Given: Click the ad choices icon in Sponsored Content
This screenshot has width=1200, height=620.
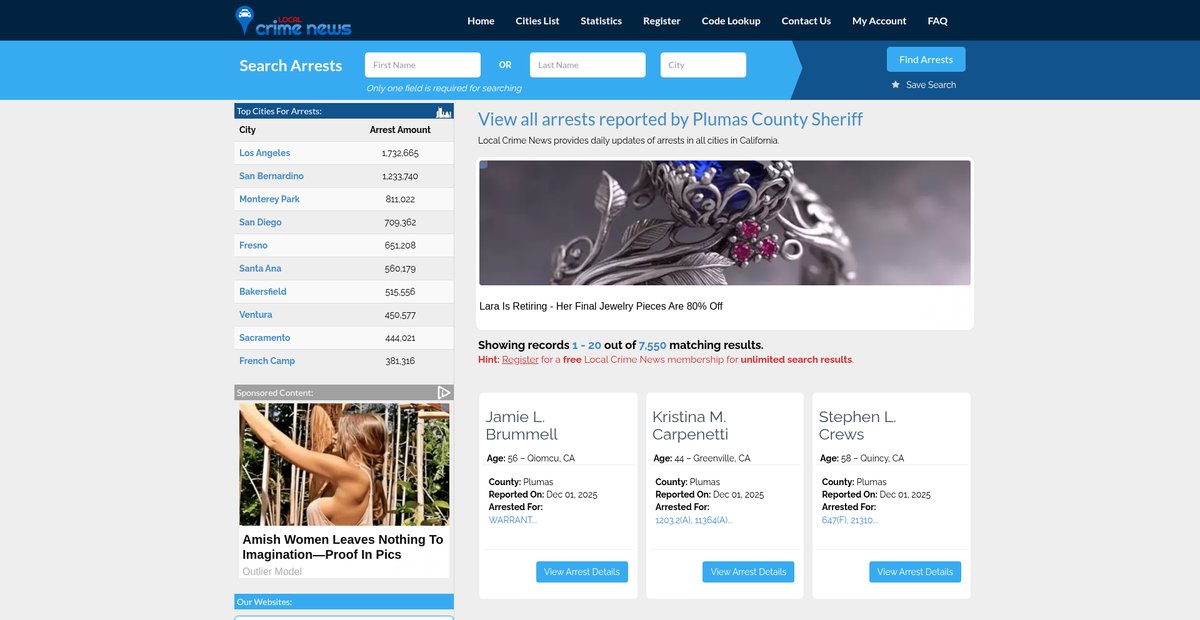Looking at the screenshot, I should click(x=445, y=393).
